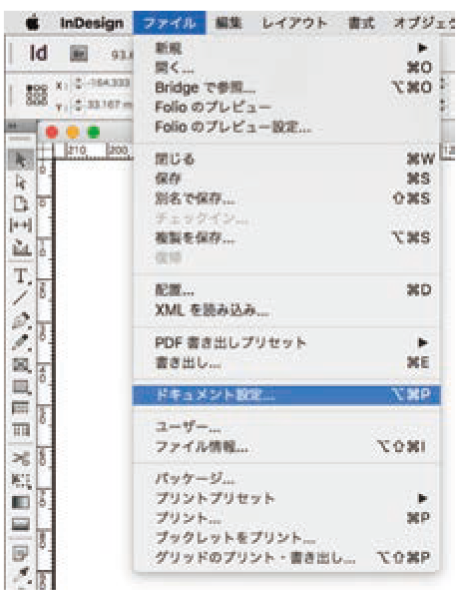Select the Rectangle Frame tool
This screenshot has width=460, height=595.
pyautogui.click(x=21, y=365)
